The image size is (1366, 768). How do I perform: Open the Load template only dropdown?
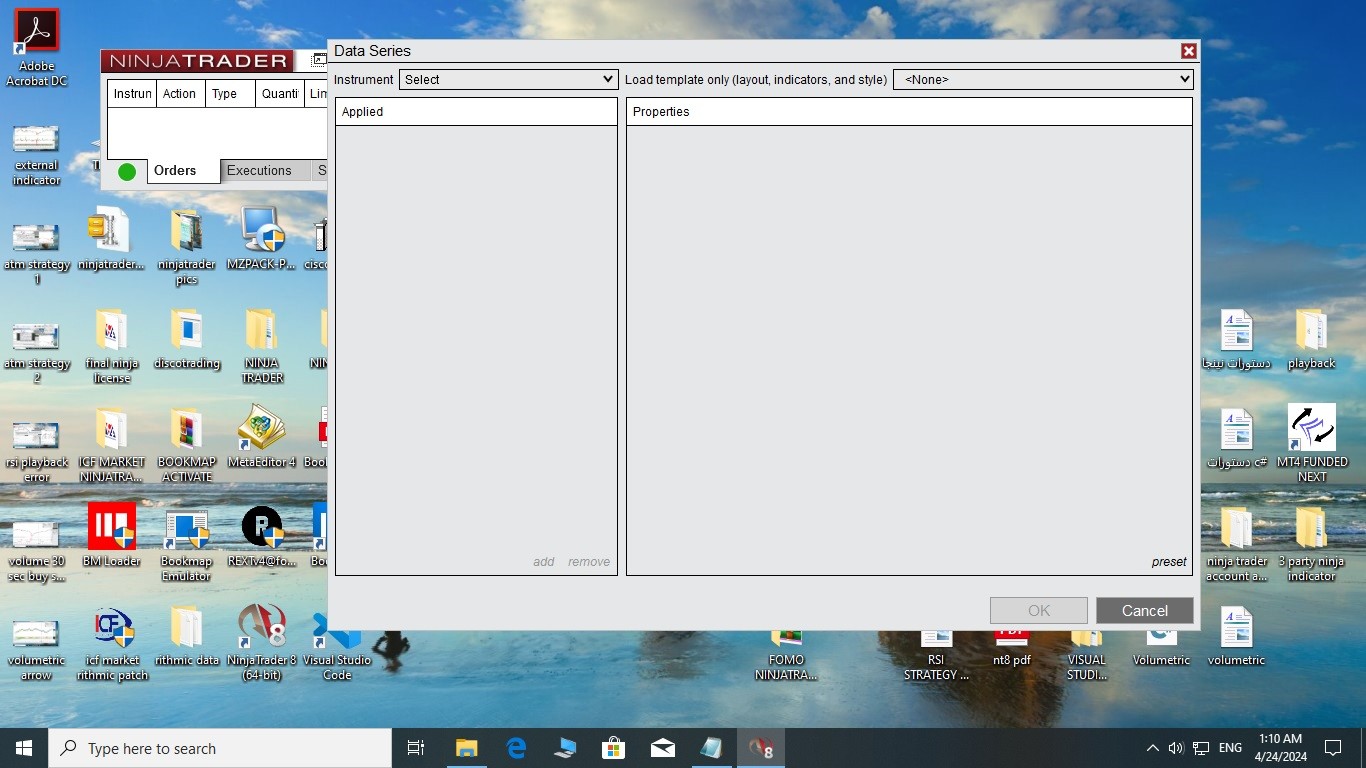pyautogui.click(x=1043, y=79)
